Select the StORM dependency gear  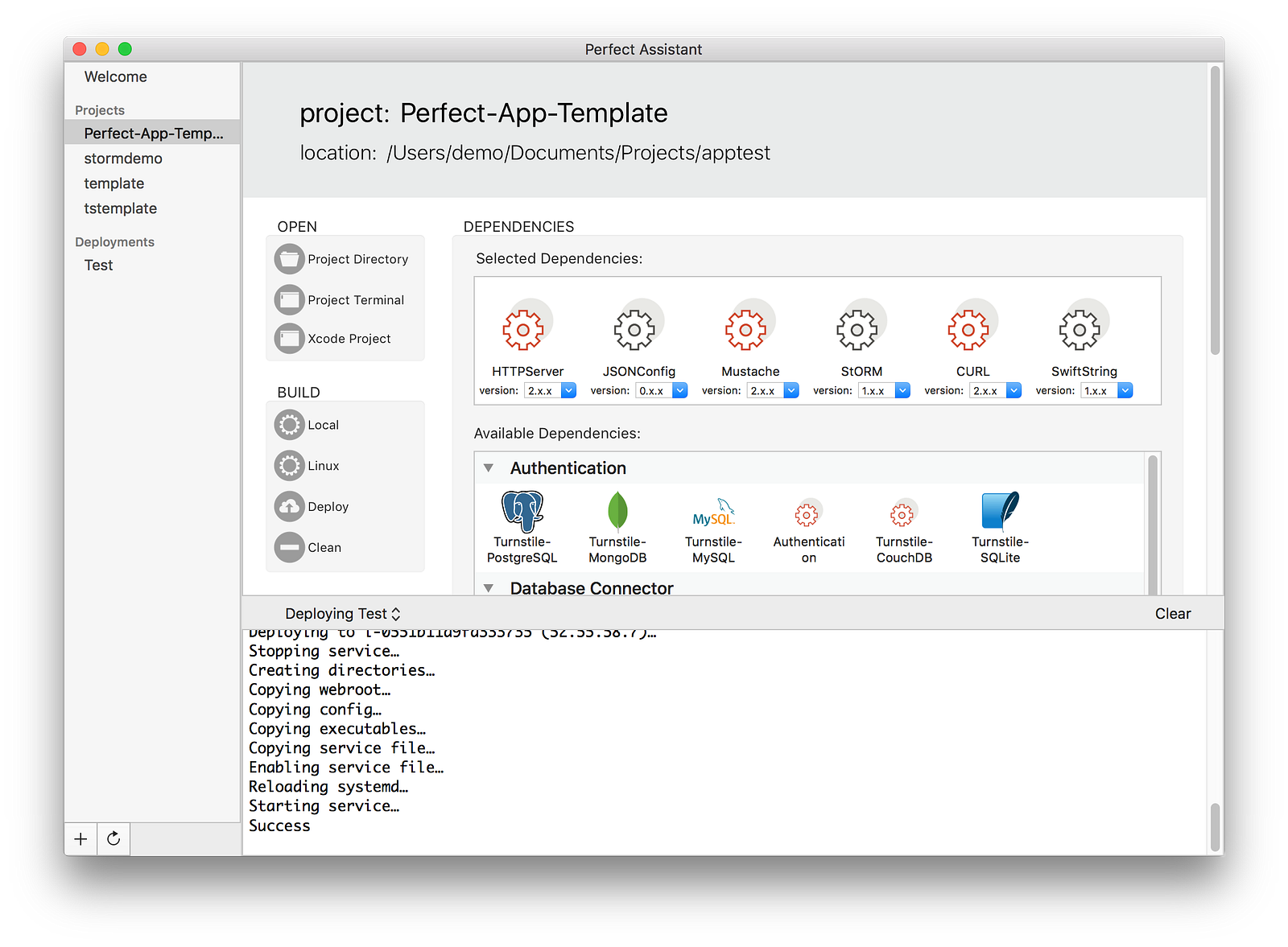857,330
